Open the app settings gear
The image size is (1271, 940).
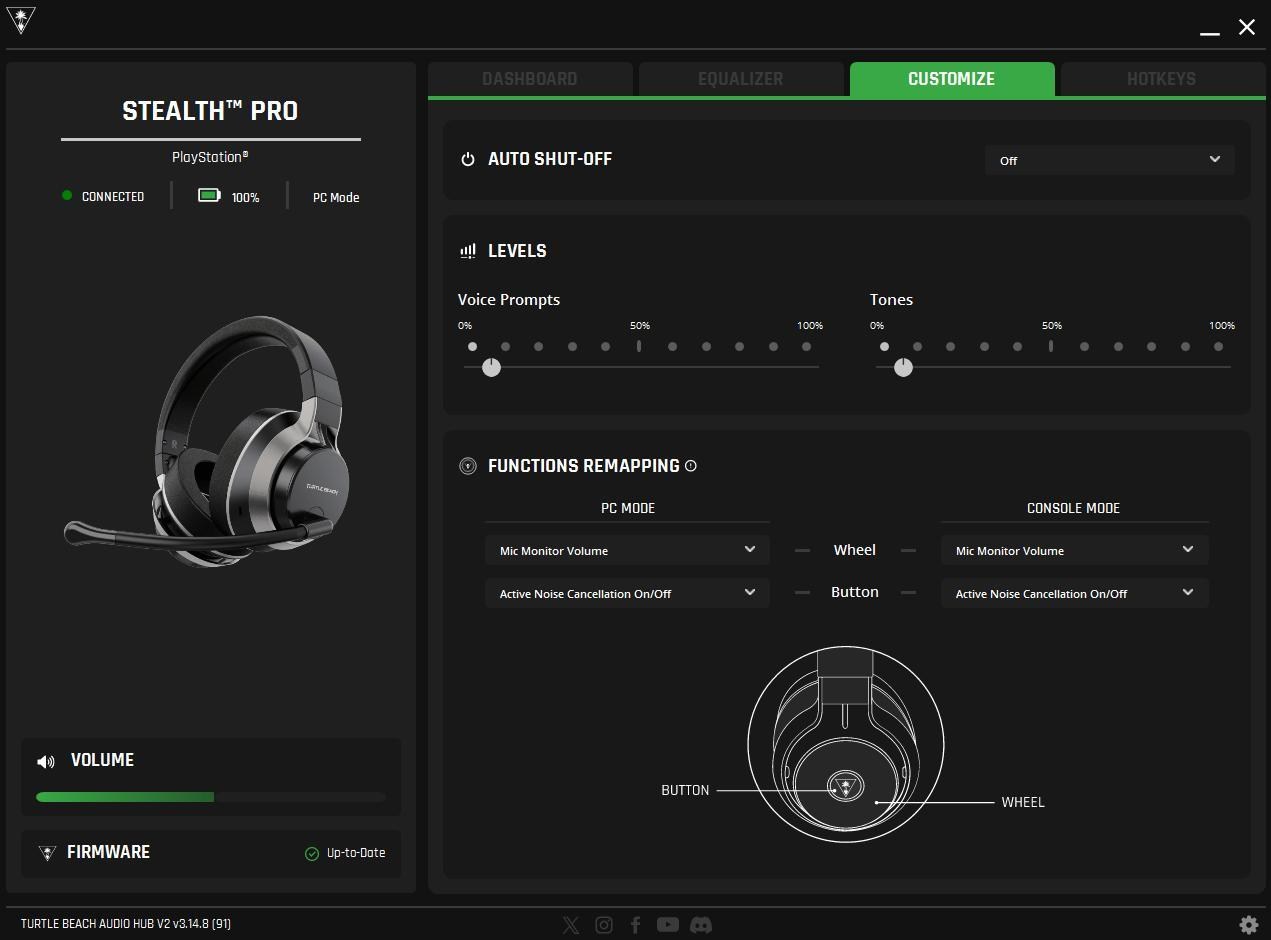pos(1247,925)
